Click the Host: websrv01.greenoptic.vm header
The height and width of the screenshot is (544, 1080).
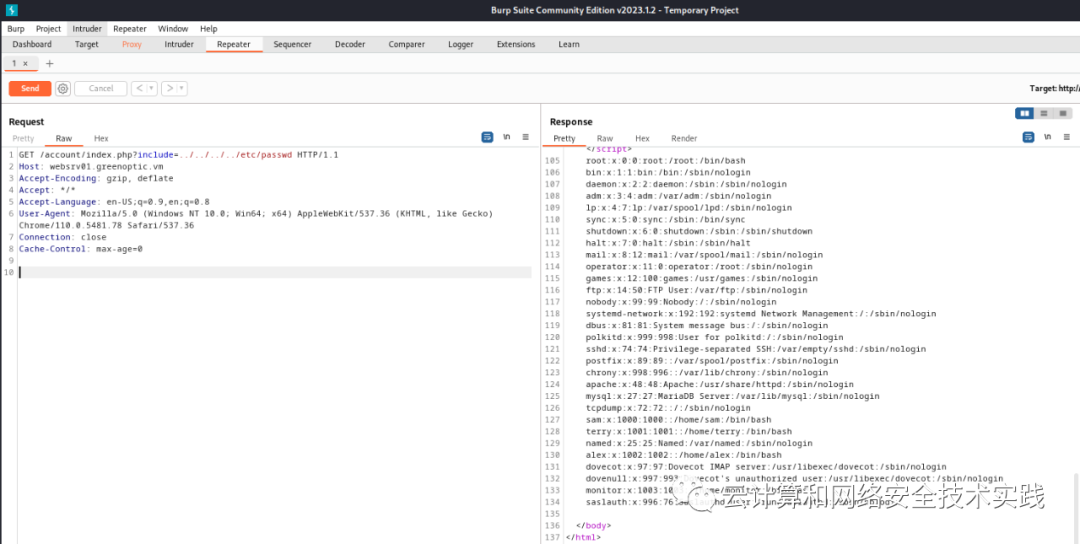click(x=91, y=167)
